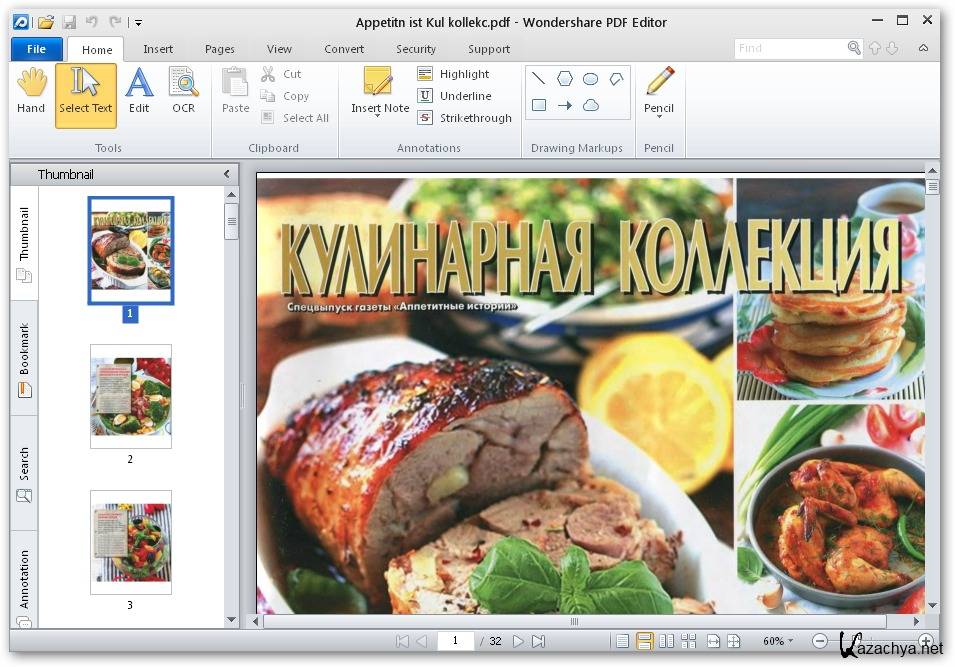Select the cloud drawing markup shape
Screen dimensions: 955x667
(591, 105)
